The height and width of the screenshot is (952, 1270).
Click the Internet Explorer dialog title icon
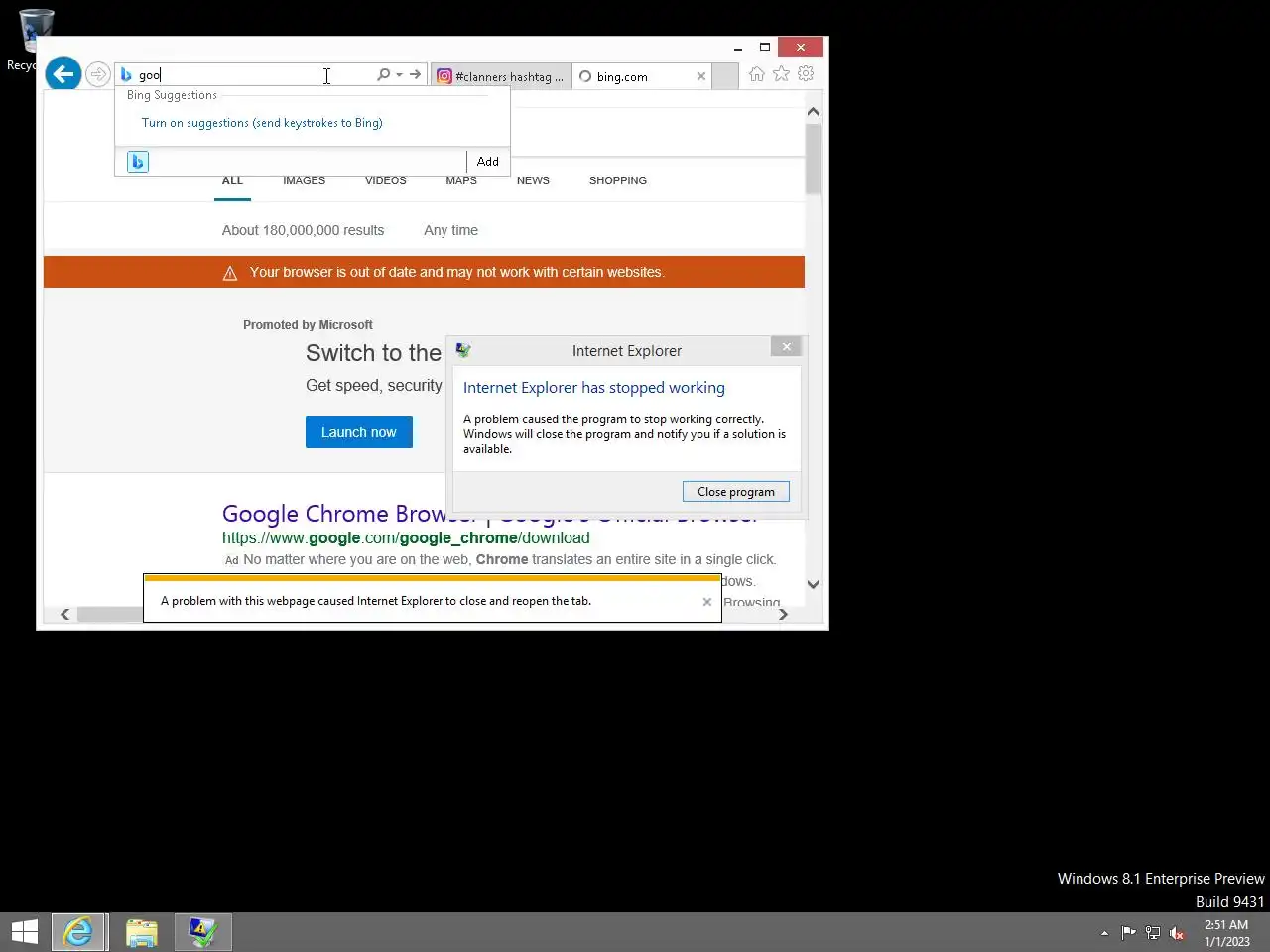click(x=463, y=350)
